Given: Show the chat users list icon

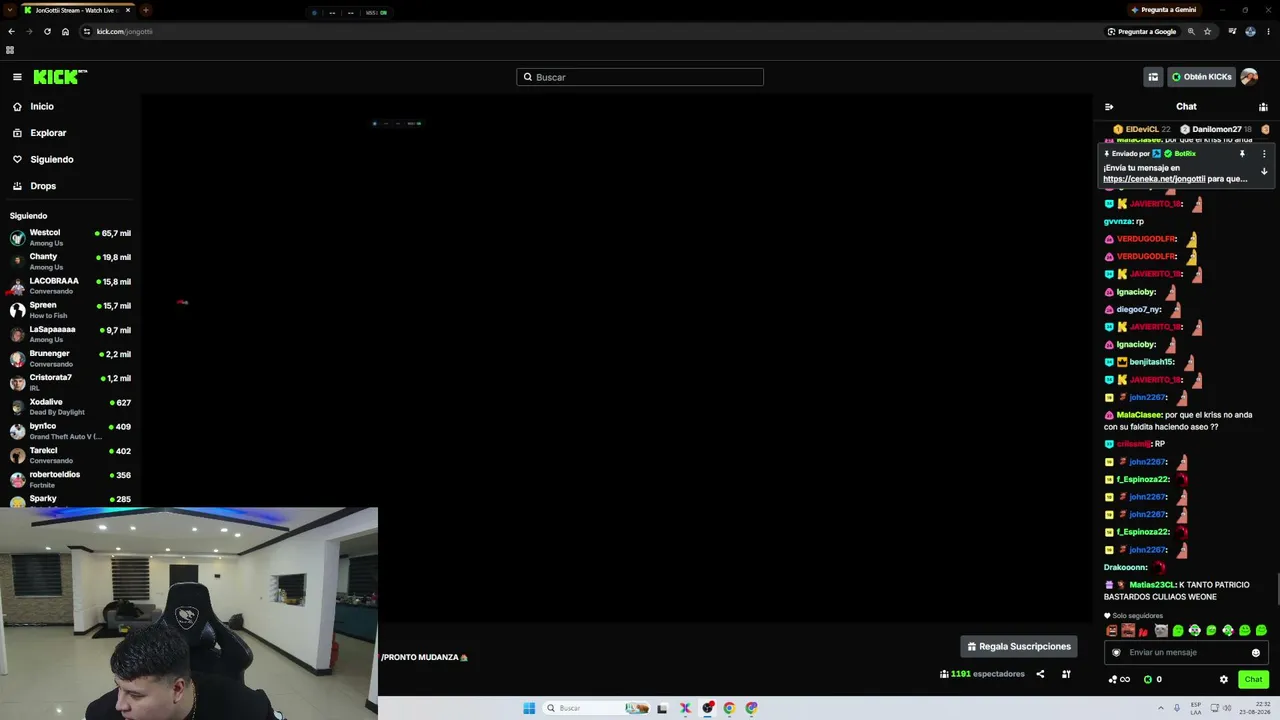Looking at the screenshot, I should [x=1263, y=107].
